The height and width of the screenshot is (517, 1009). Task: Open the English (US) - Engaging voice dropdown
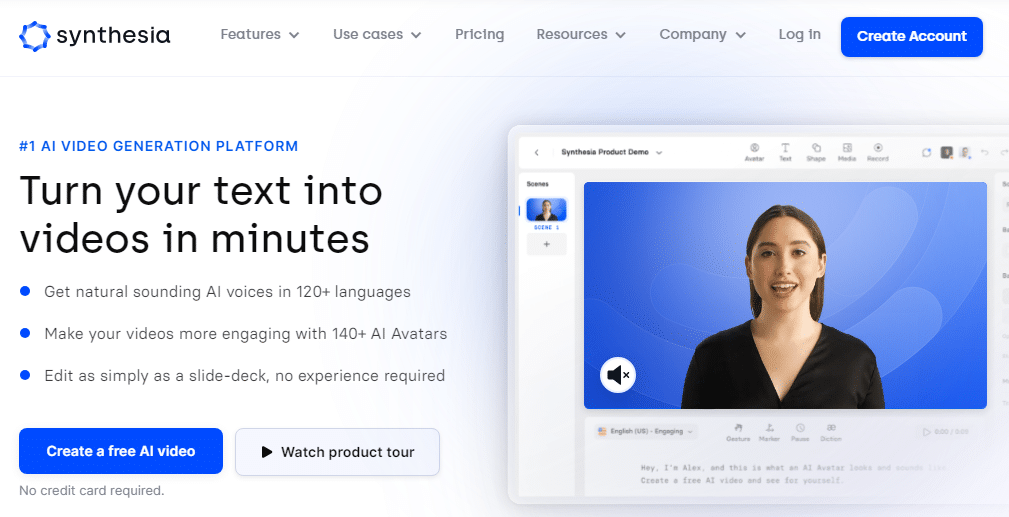tap(647, 431)
